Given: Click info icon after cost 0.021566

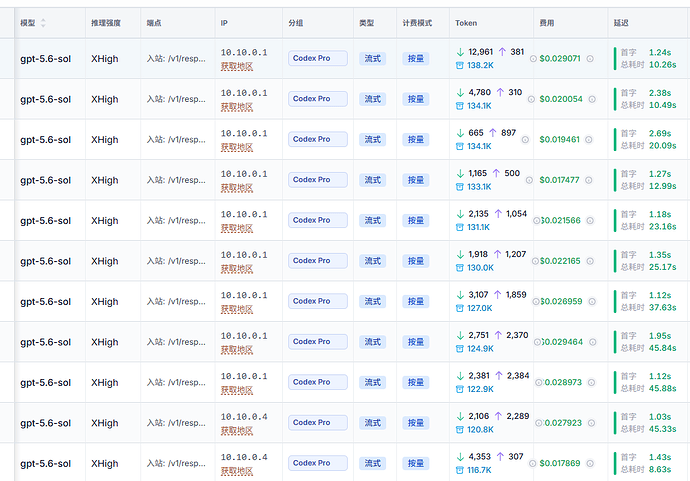Looking at the screenshot, I should (x=590, y=220).
